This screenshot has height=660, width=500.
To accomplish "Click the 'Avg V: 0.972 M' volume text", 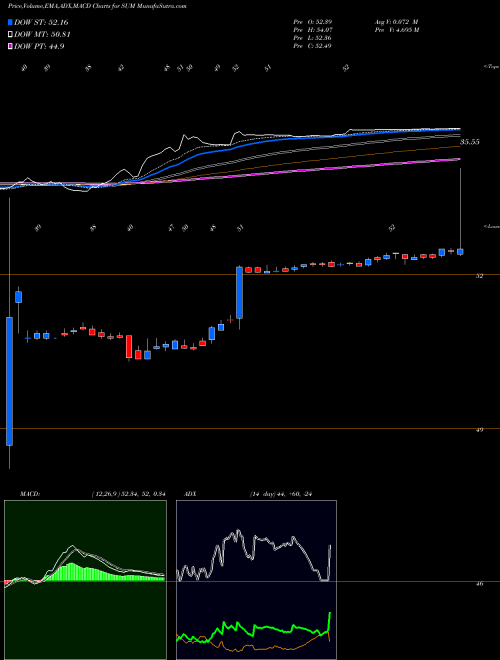I will tap(396, 22).
